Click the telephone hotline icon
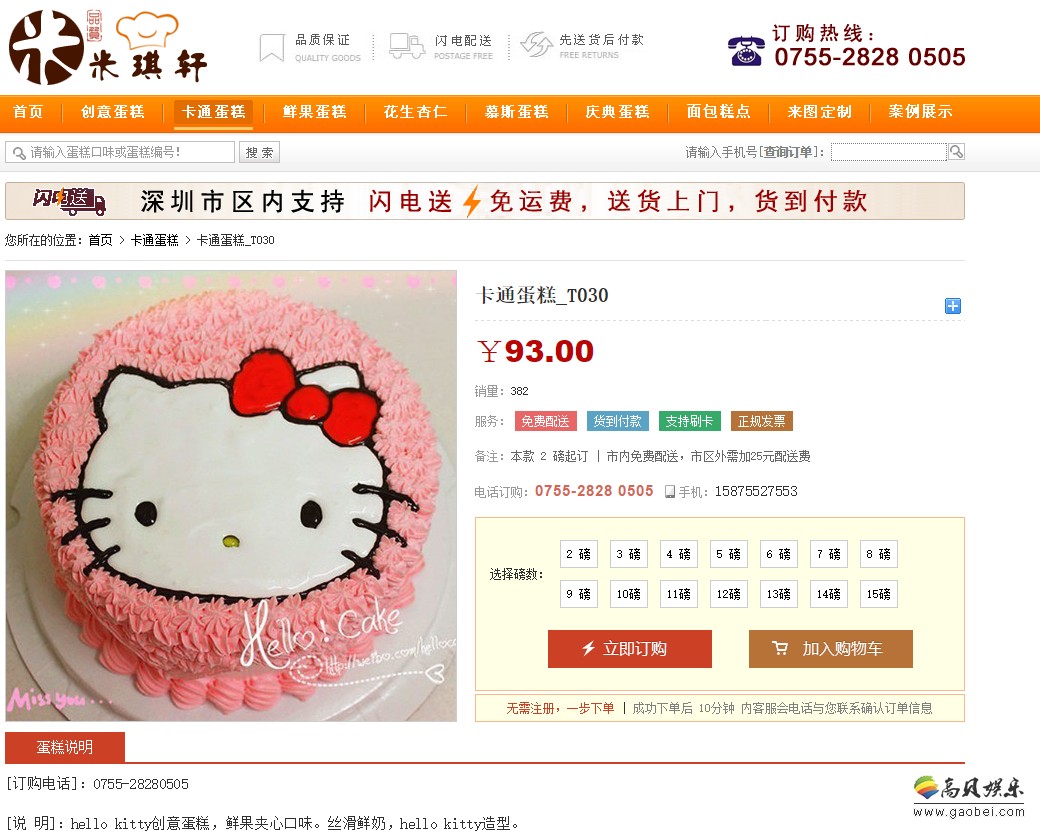Viewport: 1040px width, 835px height. pos(746,51)
